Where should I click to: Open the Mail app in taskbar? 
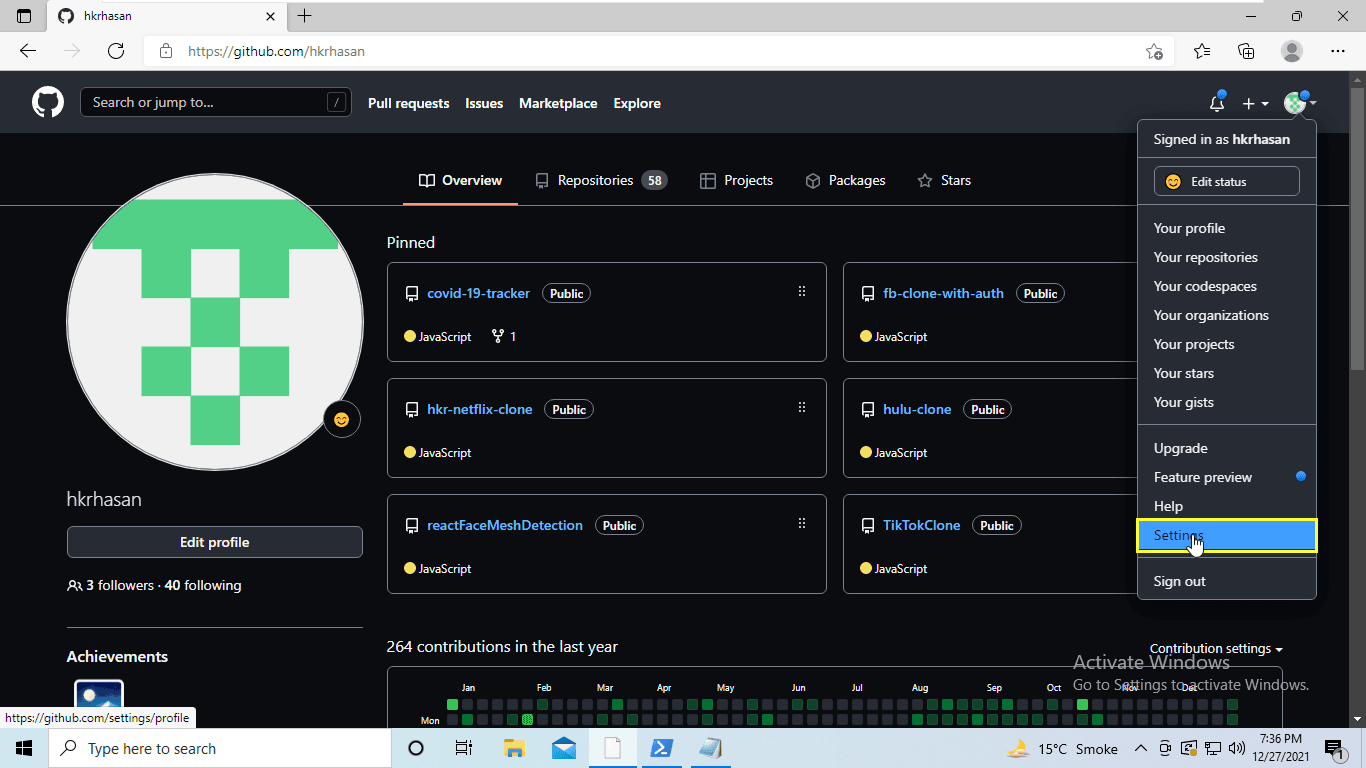(x=563, y=748)
